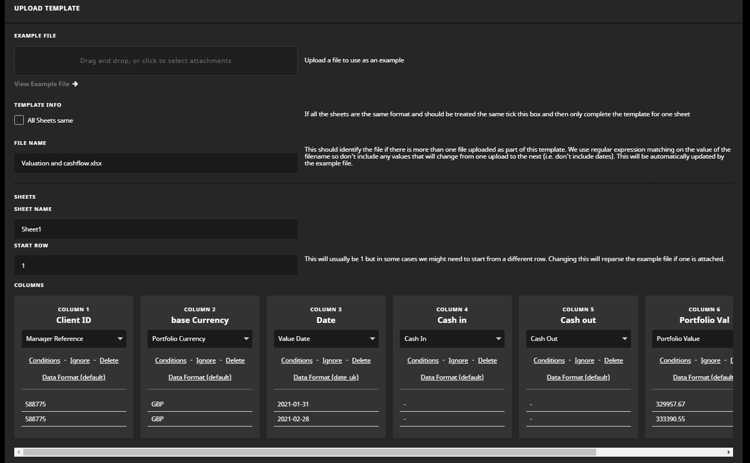Viewport: 750px width, 463px height.
Task: Tick the All Sheets same checkbox
Action: click(x=19, y=120)
